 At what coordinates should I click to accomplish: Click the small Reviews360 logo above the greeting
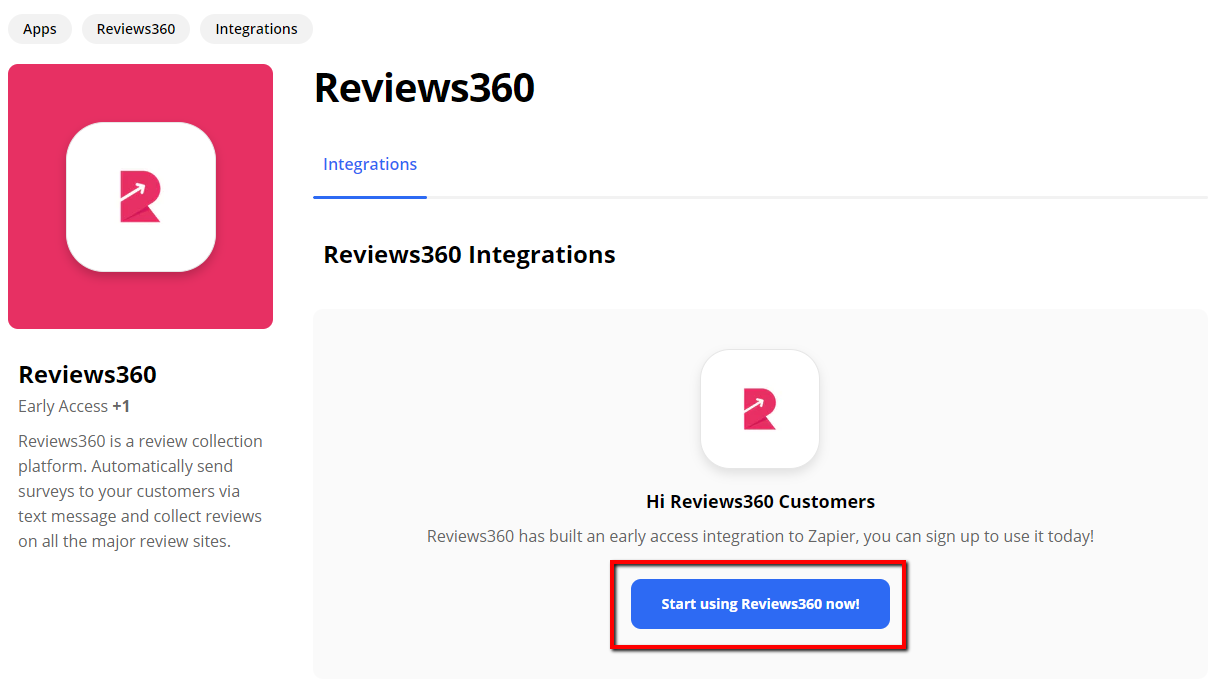pyautogui.click(x=760, y=409)
